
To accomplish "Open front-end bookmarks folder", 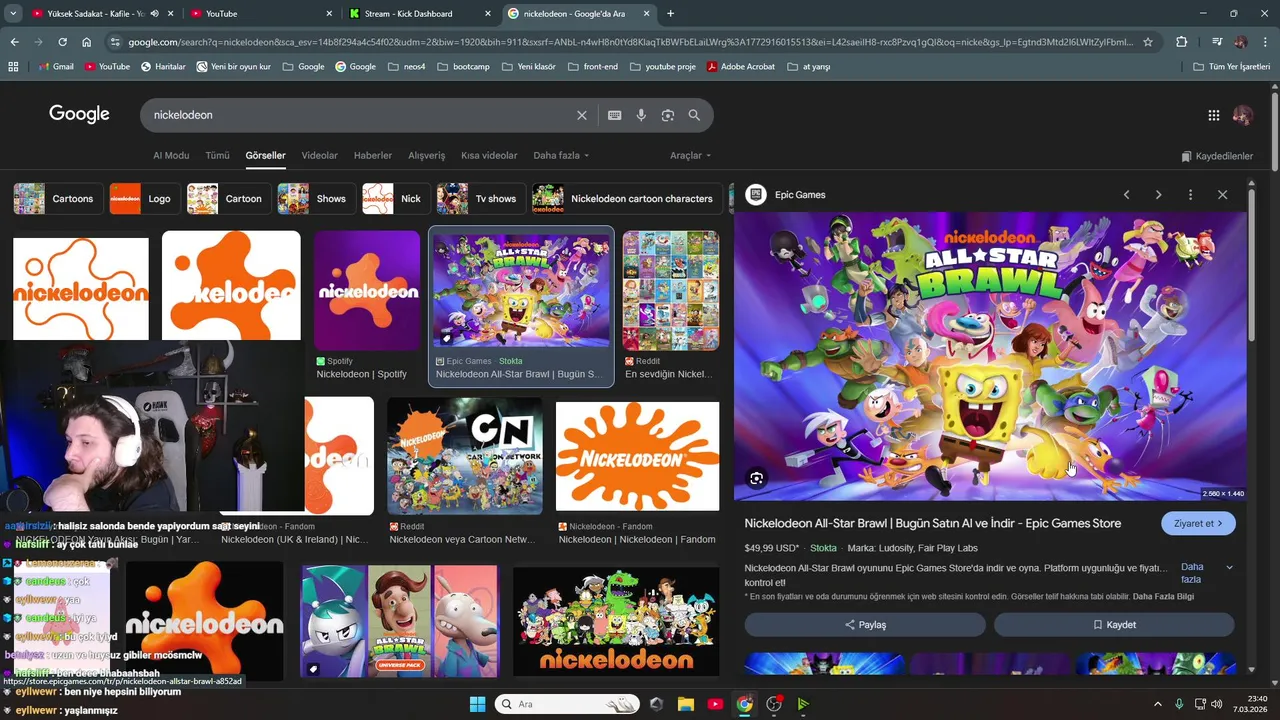I will (x=592, y=67).
